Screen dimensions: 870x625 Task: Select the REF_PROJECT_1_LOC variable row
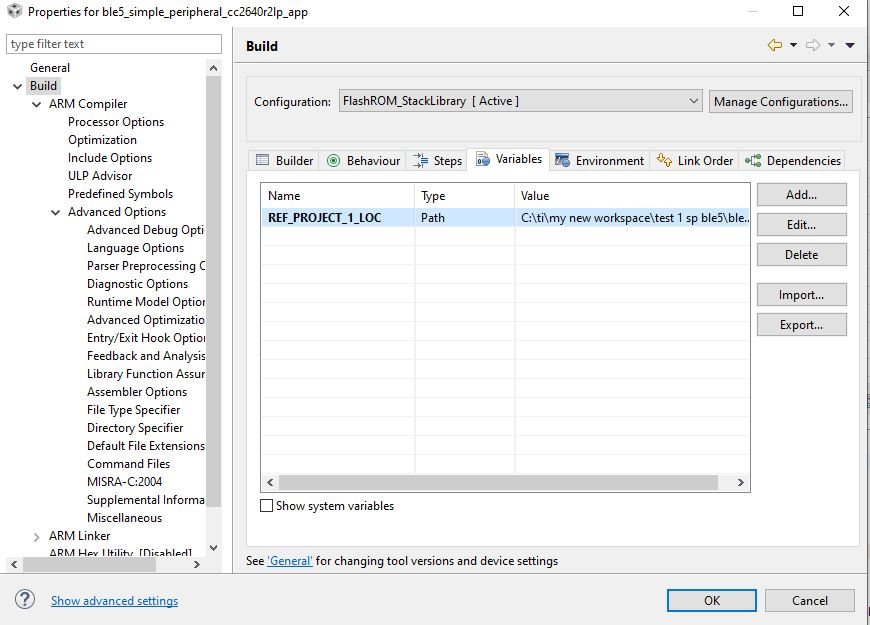505,218
